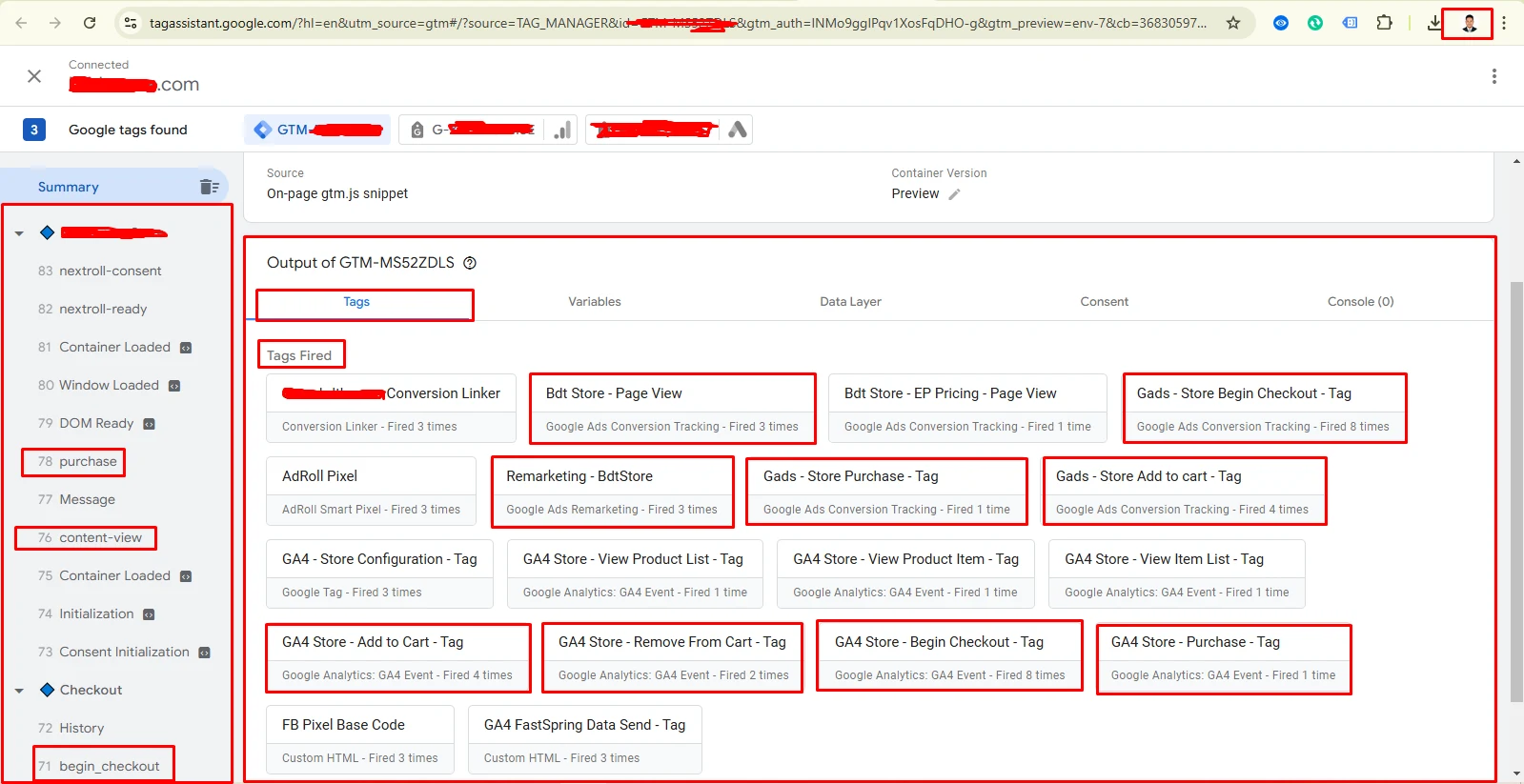
Task: Select event 78 purchase
Action: pyautogui.click(x=77, y=461)
